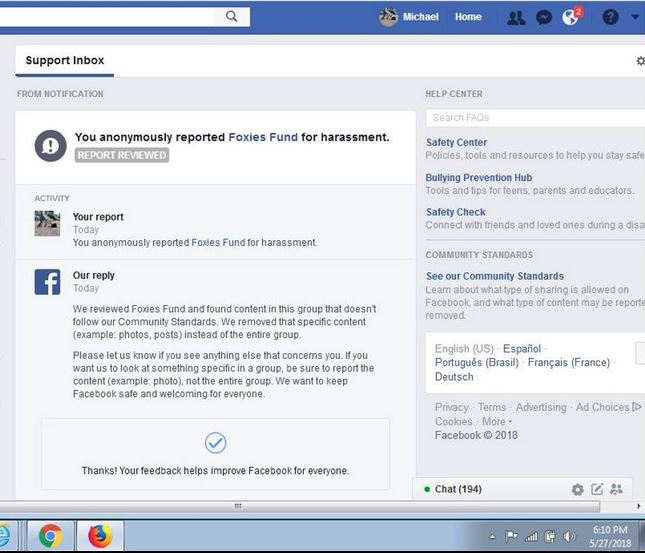
Task: Open the Safety Center link
Action: pos(457,142)
